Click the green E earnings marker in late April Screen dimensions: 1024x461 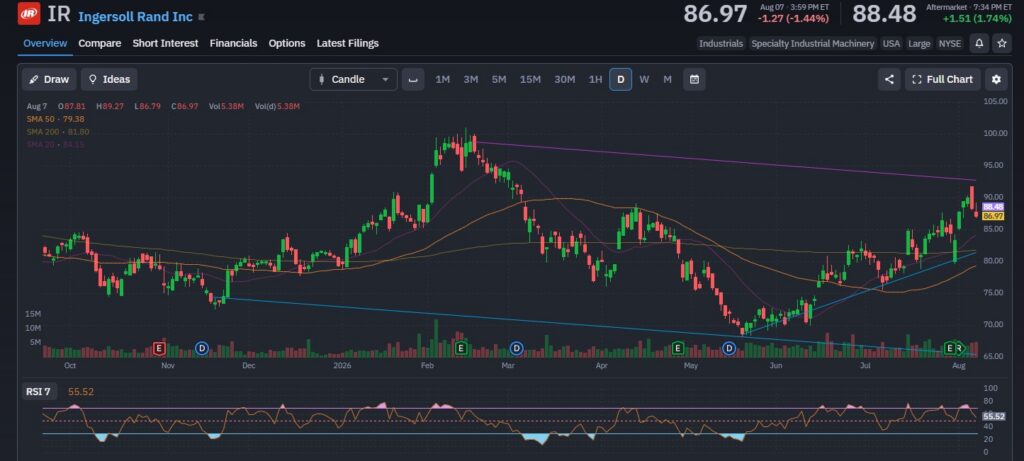click(x=678, y=349)
